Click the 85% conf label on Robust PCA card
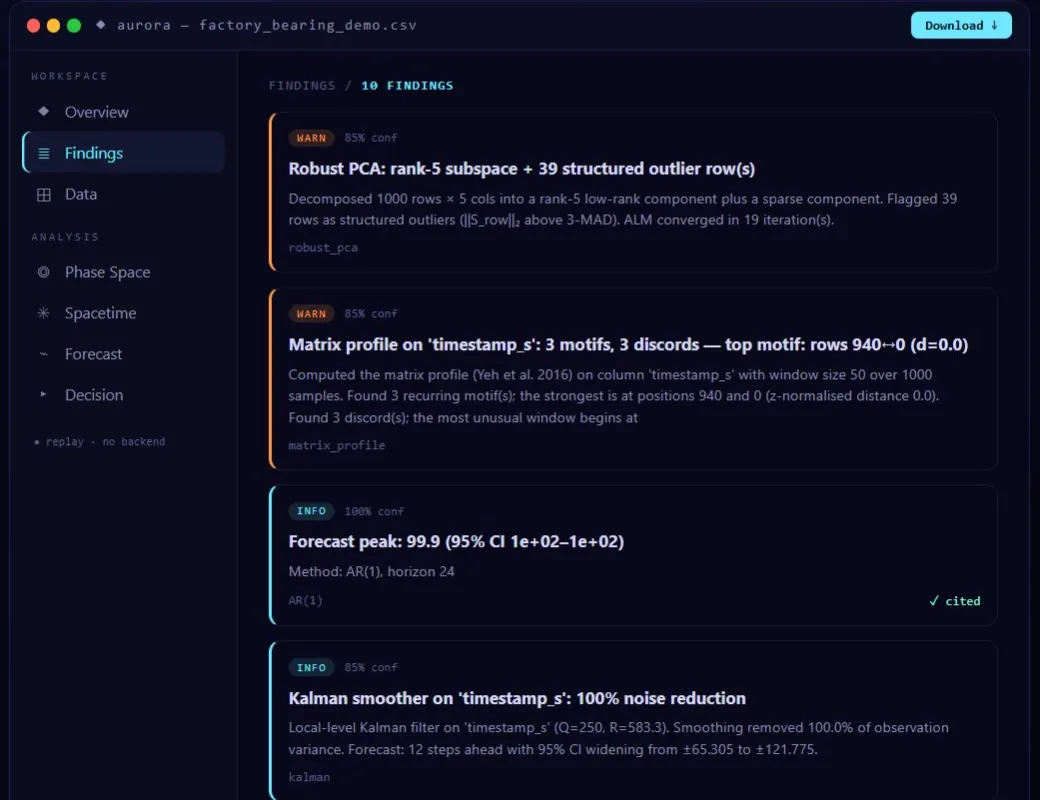Image resolution: width=1040 pixels, height=800 pixels. (371, 138)
